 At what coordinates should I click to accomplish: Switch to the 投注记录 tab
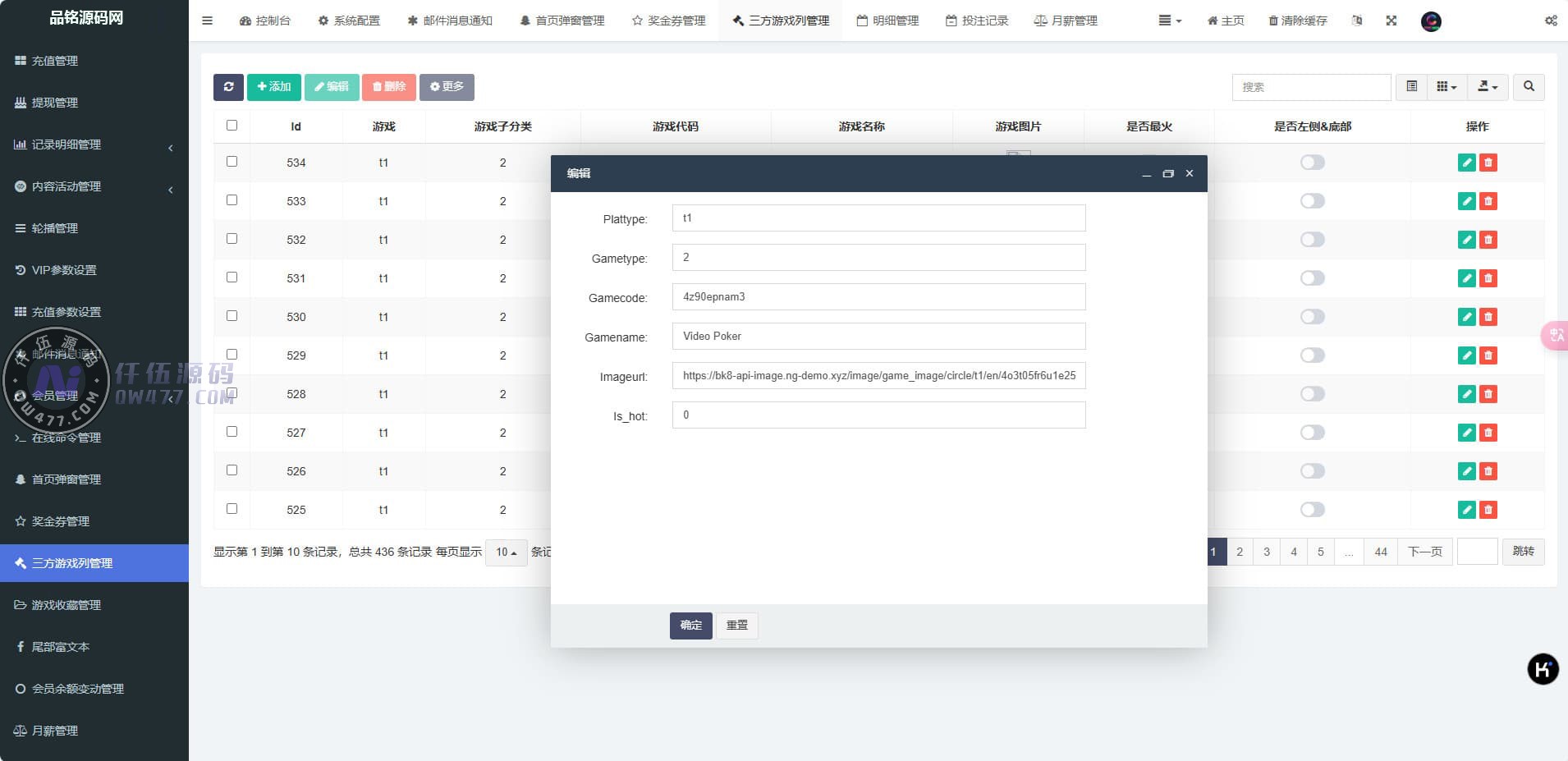coord(977,21)
